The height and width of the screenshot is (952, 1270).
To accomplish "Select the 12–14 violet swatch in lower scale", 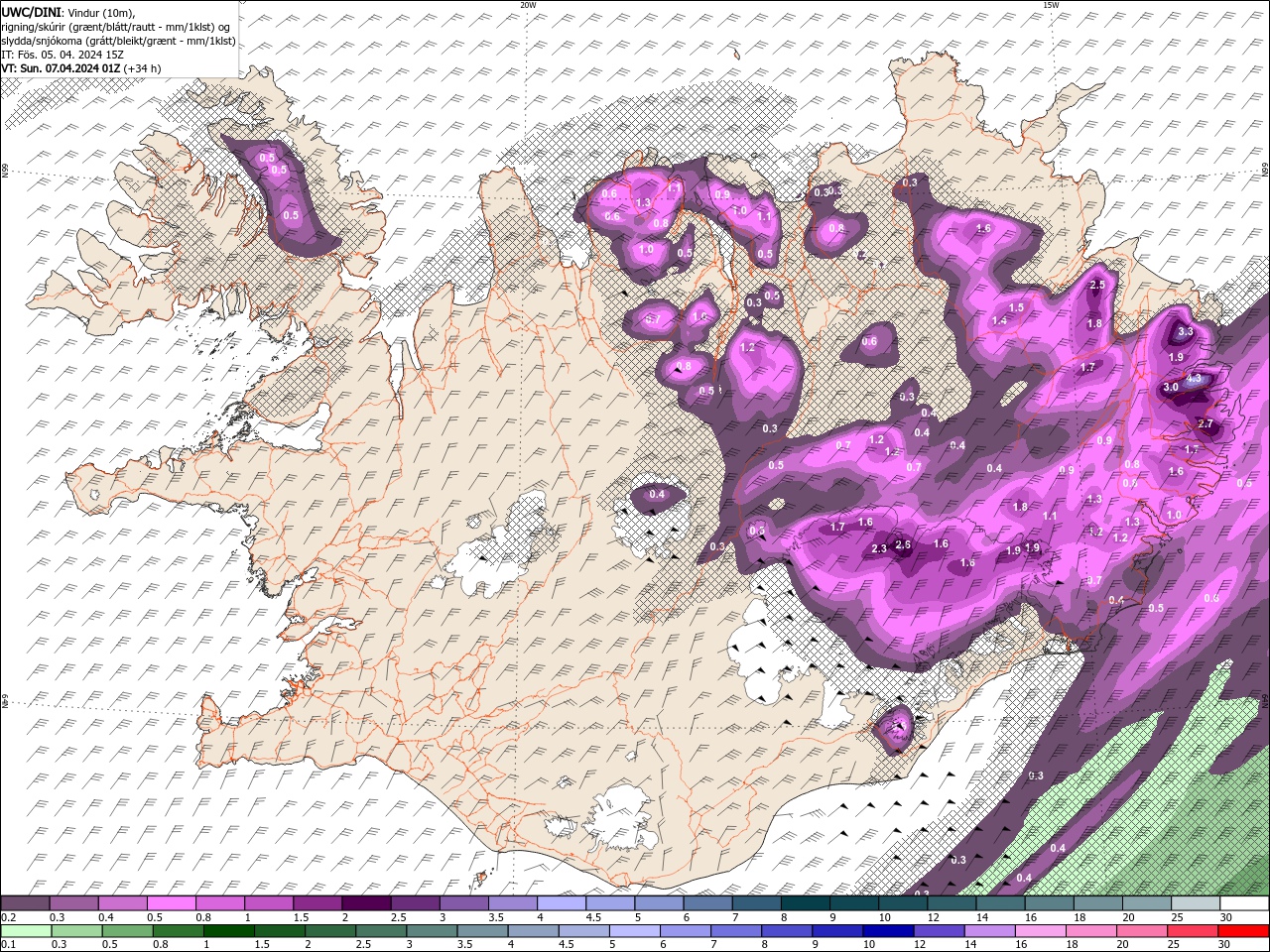I will 937,931.
